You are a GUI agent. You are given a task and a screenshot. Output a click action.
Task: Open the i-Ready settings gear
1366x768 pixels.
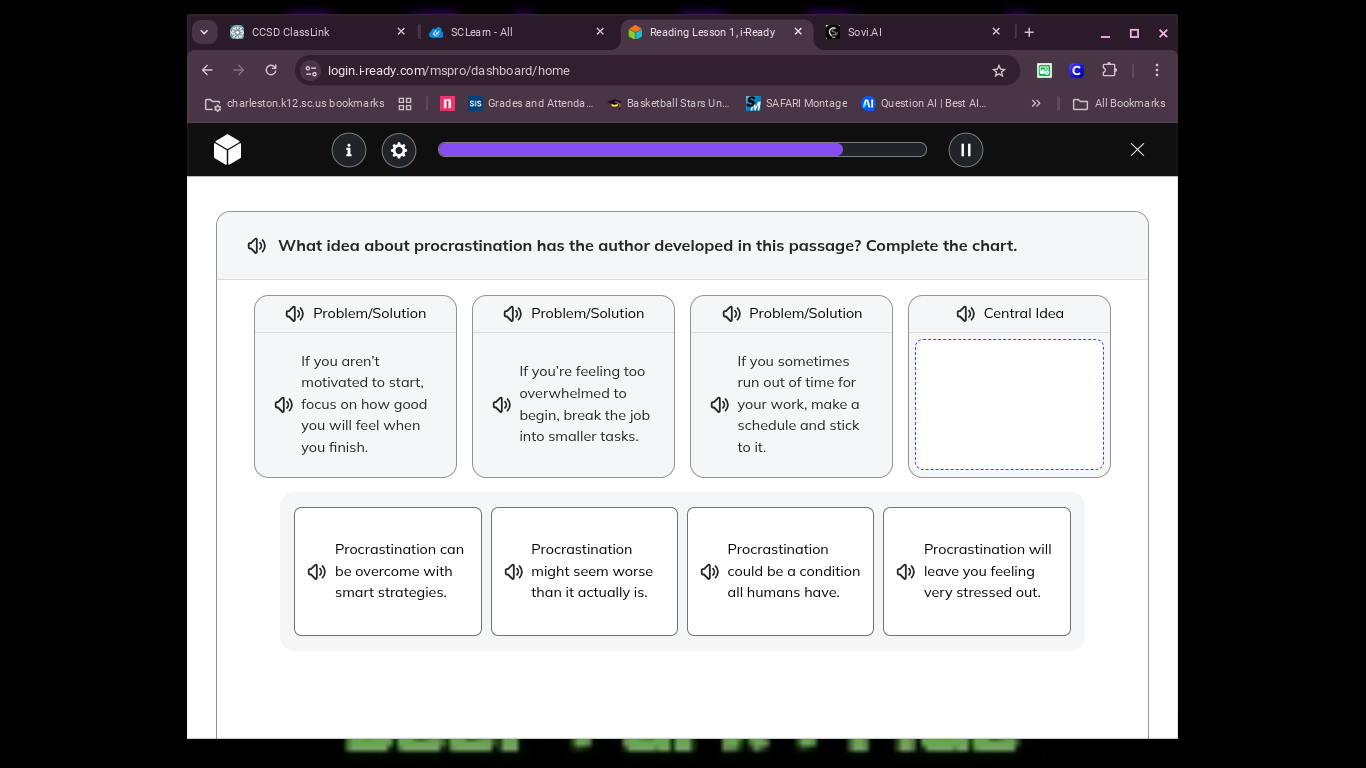pos(399,150)
